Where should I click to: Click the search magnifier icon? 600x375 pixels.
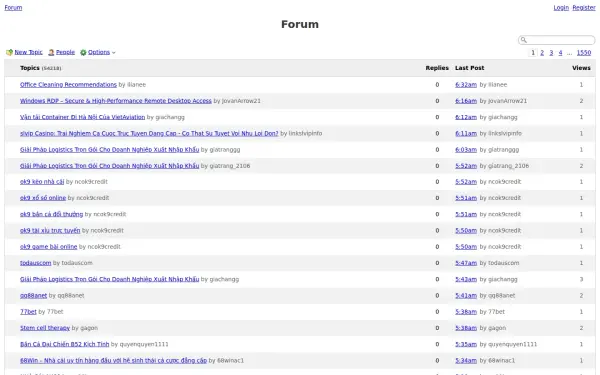[524, 40]
